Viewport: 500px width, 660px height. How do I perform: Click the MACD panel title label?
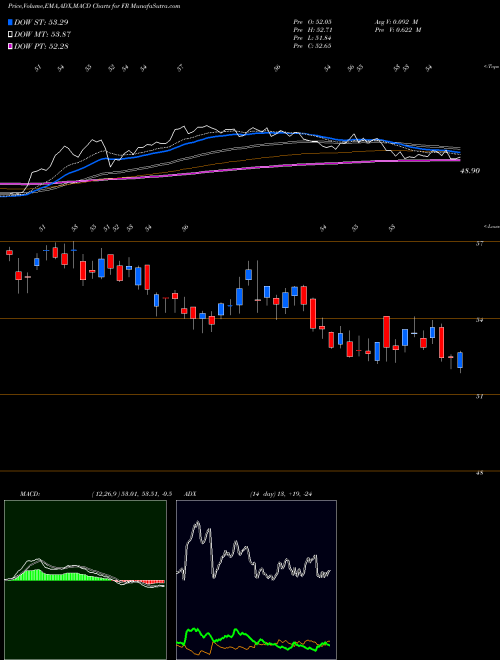pos(29,494)
